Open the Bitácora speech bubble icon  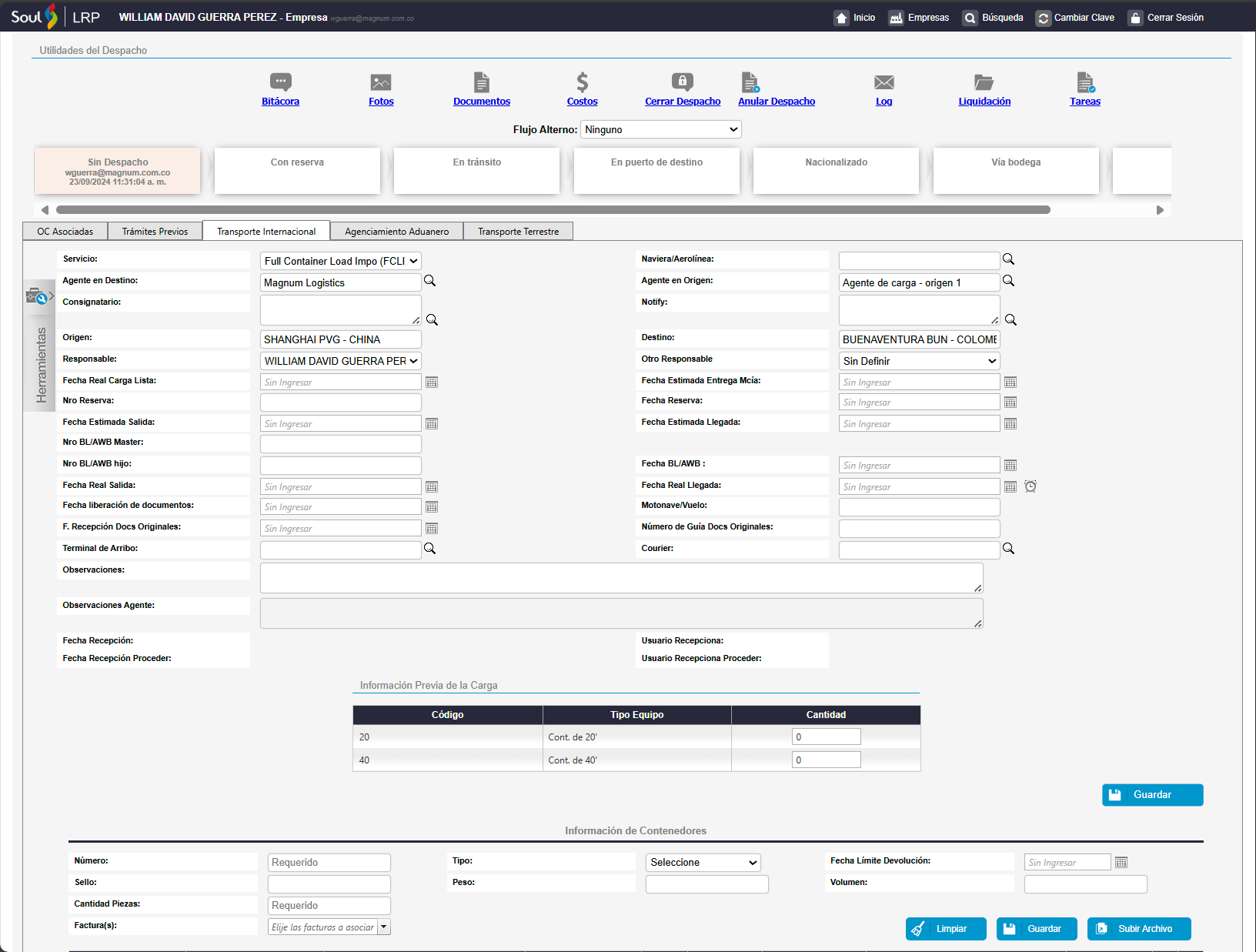tap(280, 82)
